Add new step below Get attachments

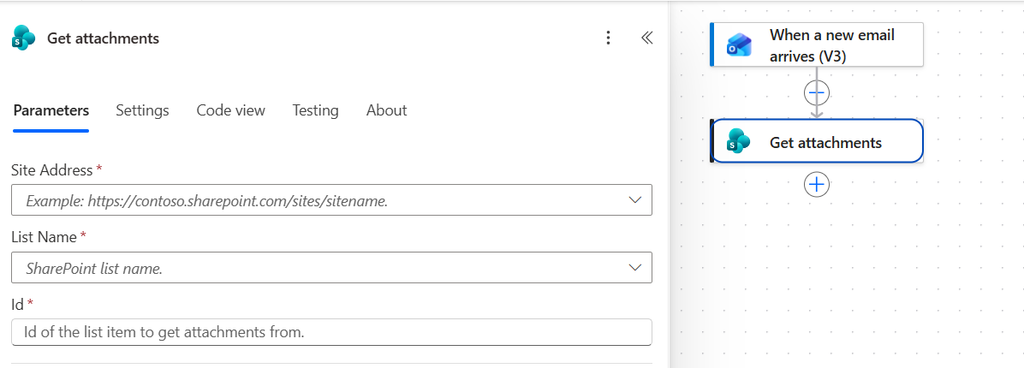[816, 185]
